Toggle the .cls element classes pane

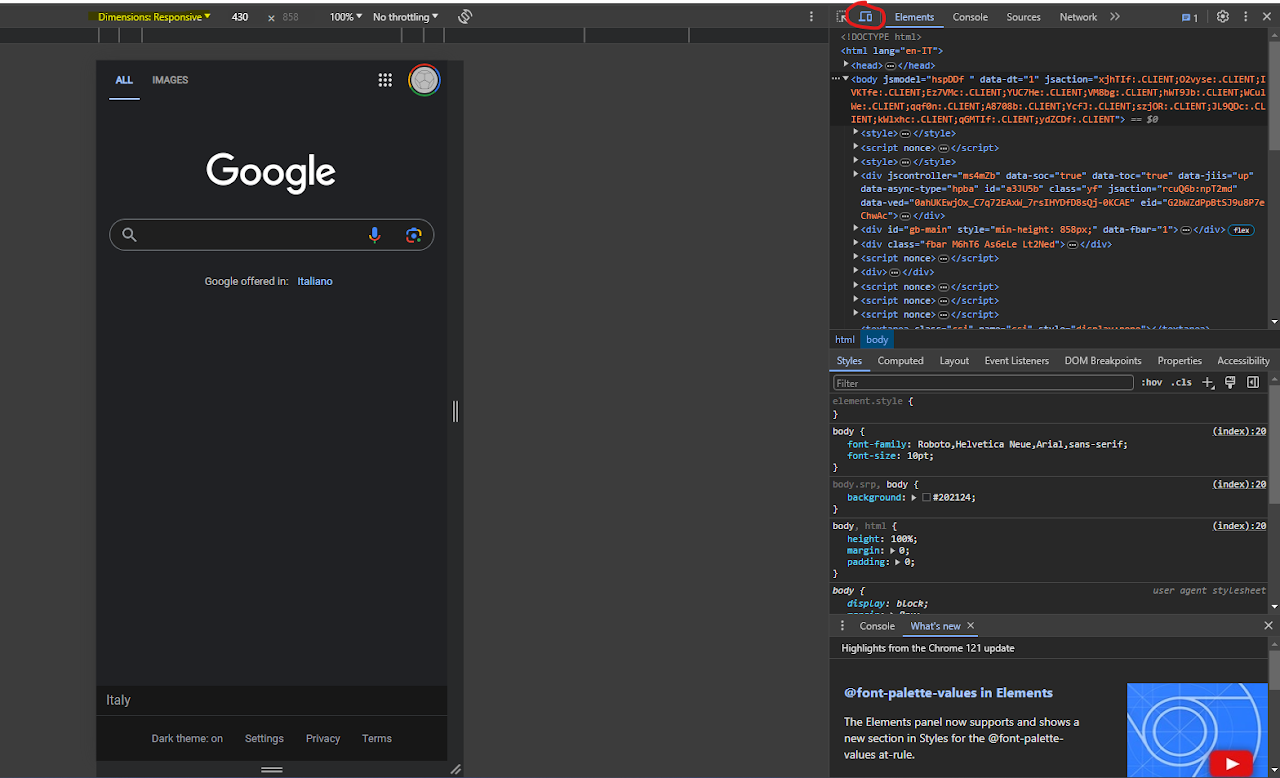pos(1182,383)
